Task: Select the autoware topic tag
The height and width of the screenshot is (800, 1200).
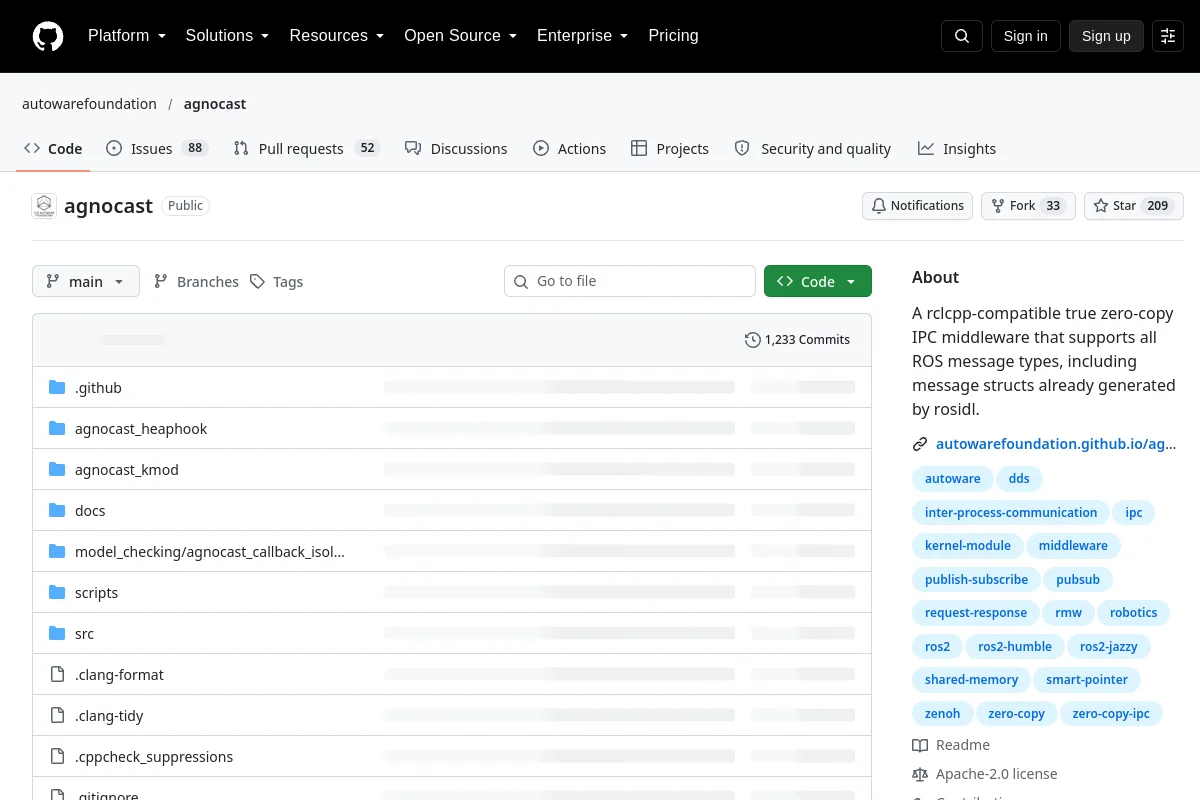Action: tap(952, 479)
